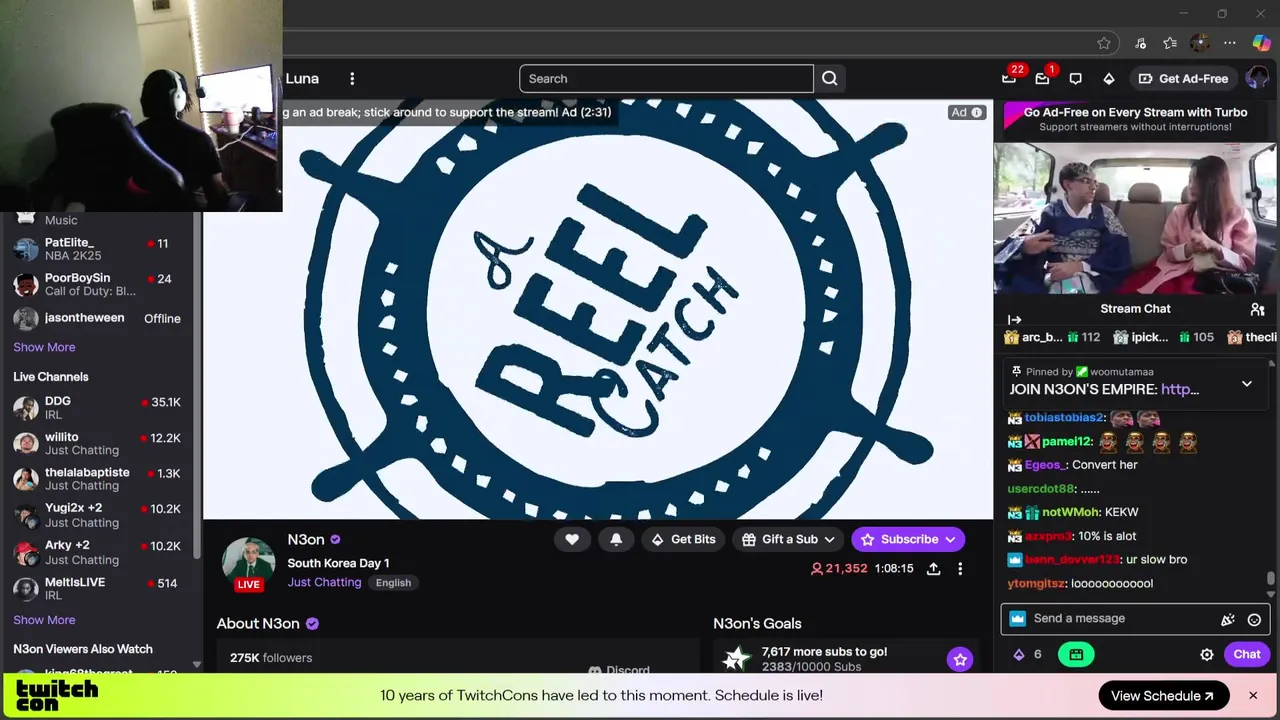Viewport: 1280px width, 720px height.
Task: Open the Copilot icon in browser
Action: pyautogui.click(x=1261, y=43)
